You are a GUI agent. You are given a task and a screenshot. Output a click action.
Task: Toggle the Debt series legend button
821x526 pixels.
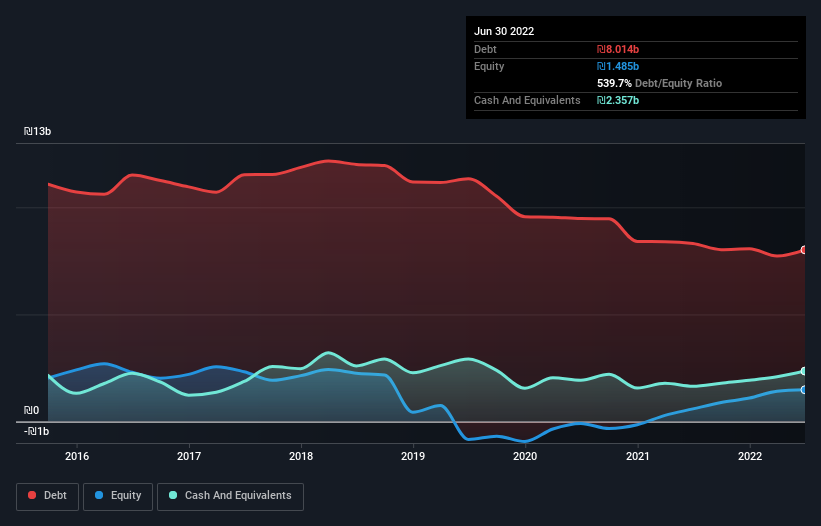(48, 496)
